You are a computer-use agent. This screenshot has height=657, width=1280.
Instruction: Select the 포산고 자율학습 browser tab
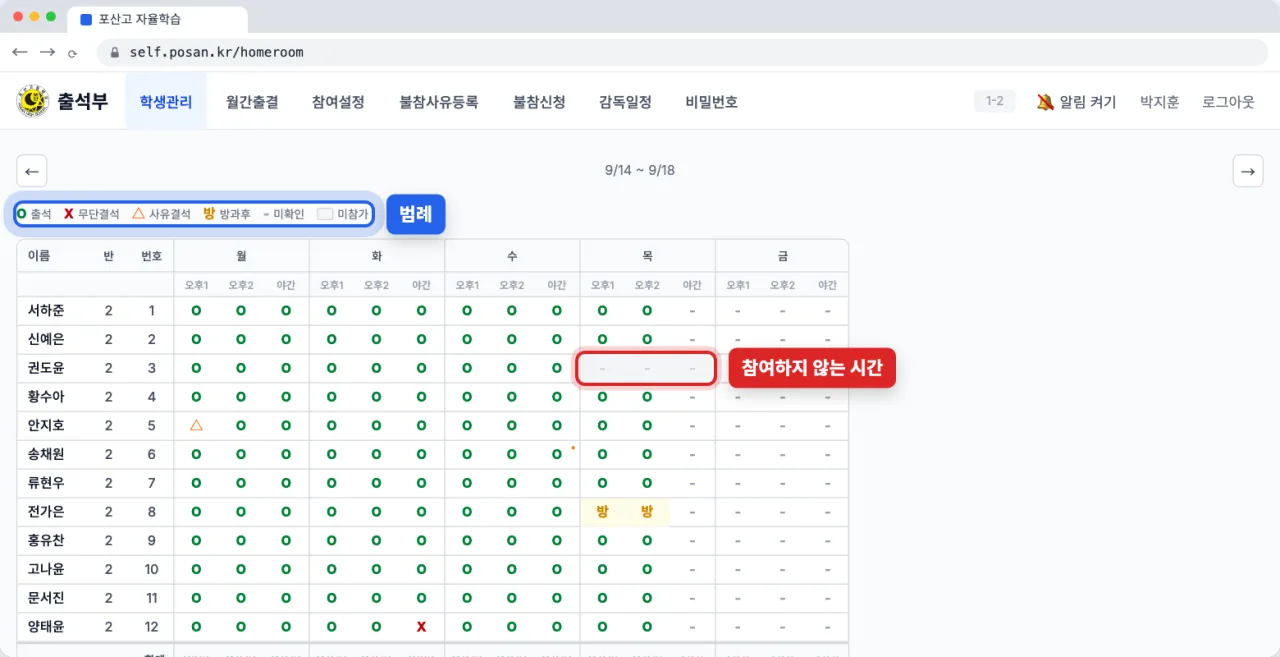157,19
